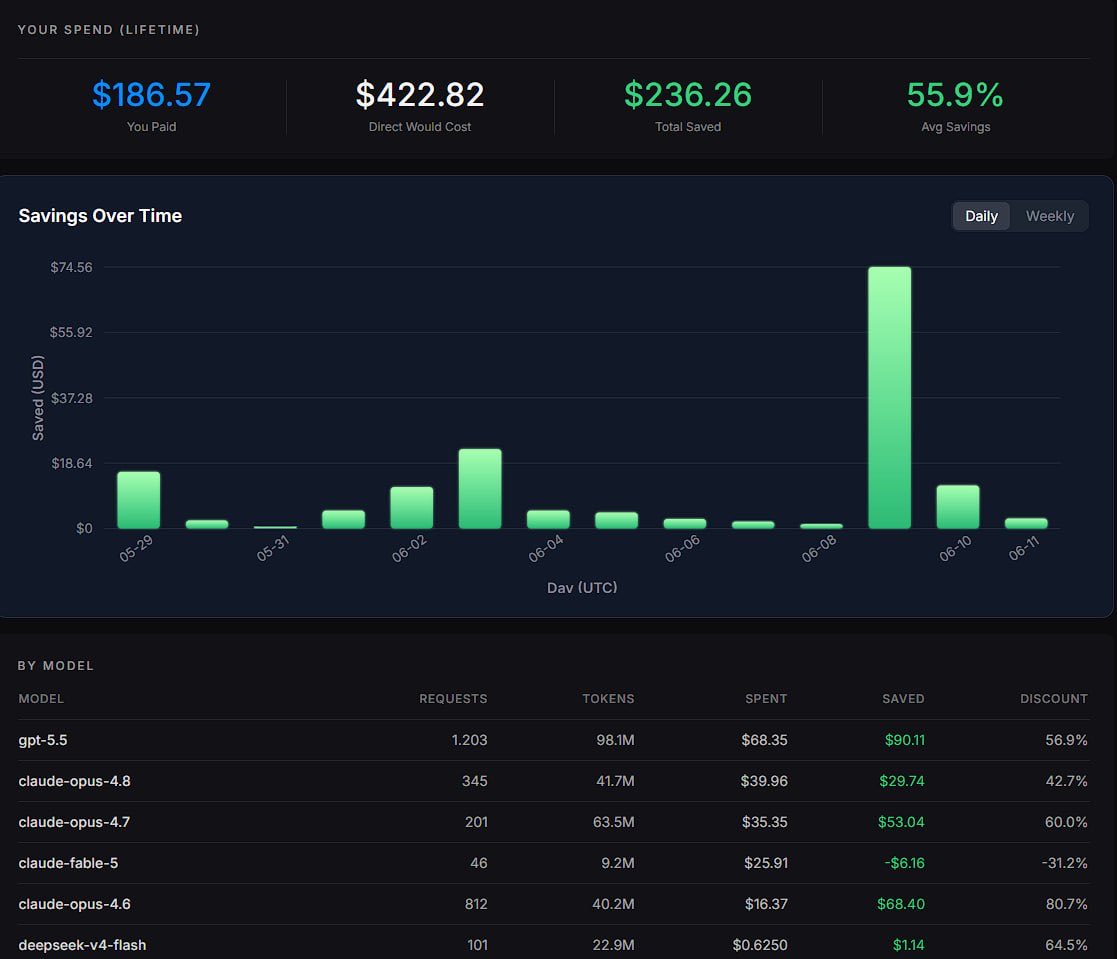Click the DISCOUNT column header
Viewport: 1117px width, 959px height.
(1054, 698)
